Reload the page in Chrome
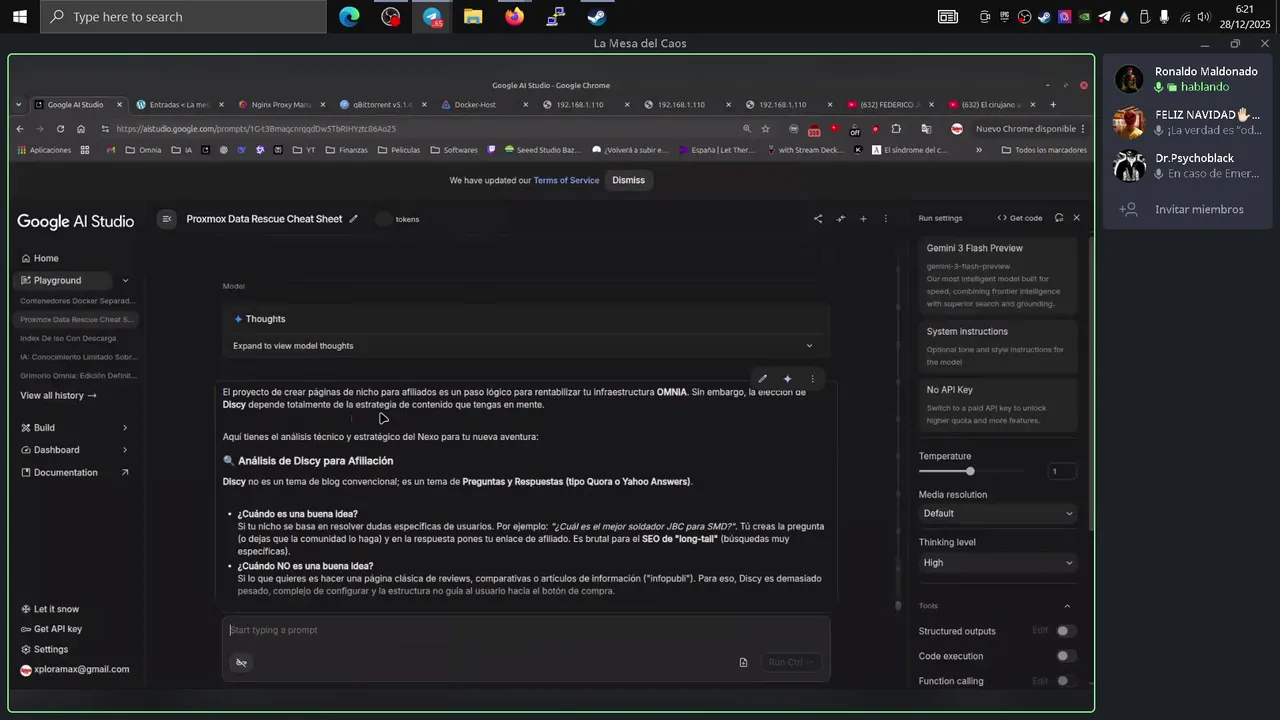Image resolution: width=1280 pixels, height=720 pixels. tap(60, 129)
